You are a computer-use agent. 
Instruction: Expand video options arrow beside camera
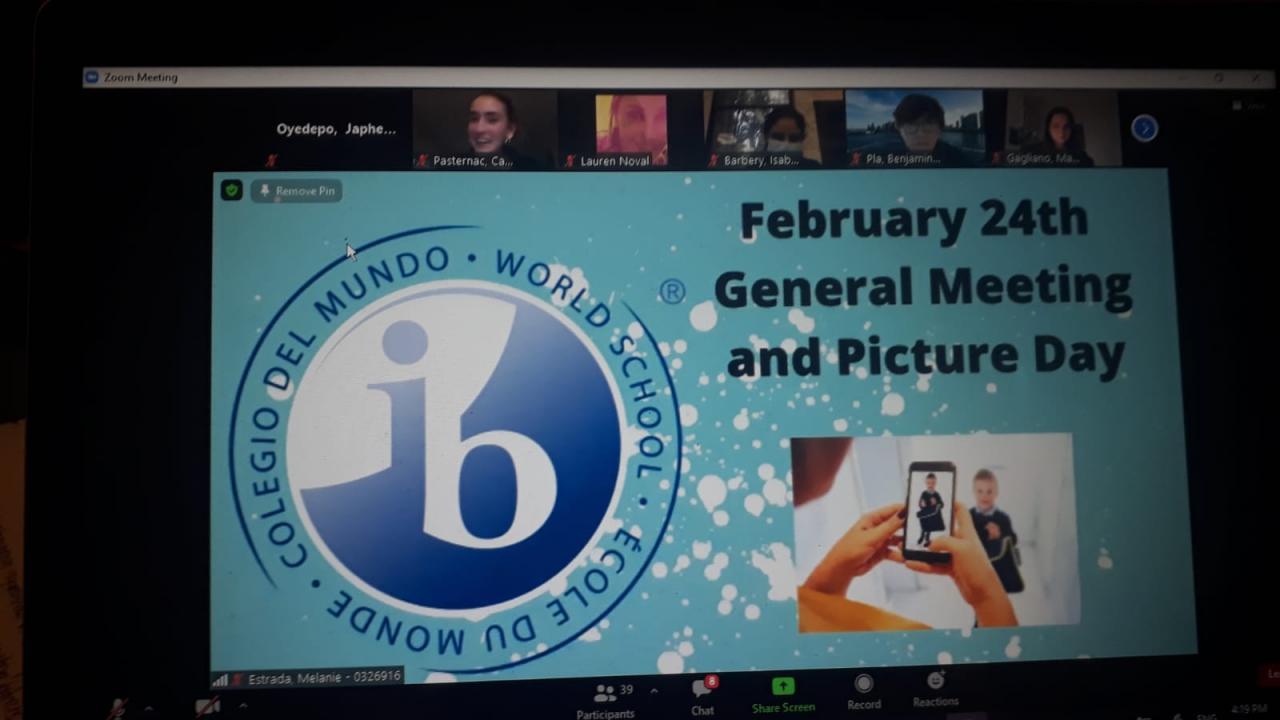coord(242,706)
